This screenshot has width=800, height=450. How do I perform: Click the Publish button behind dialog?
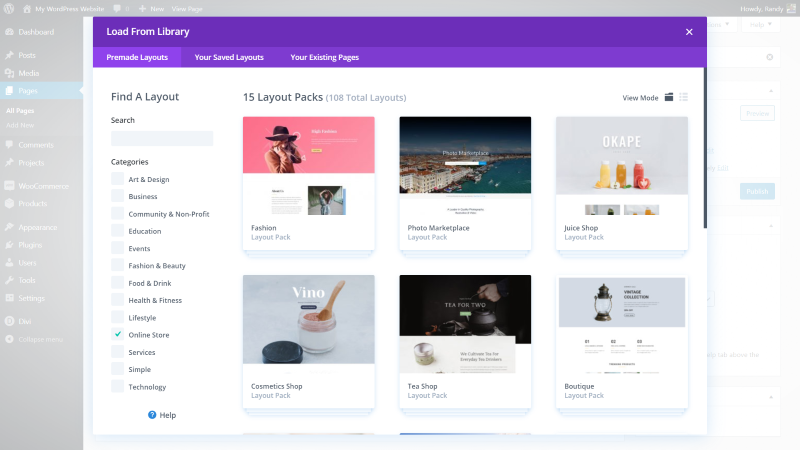coord(757,191)
